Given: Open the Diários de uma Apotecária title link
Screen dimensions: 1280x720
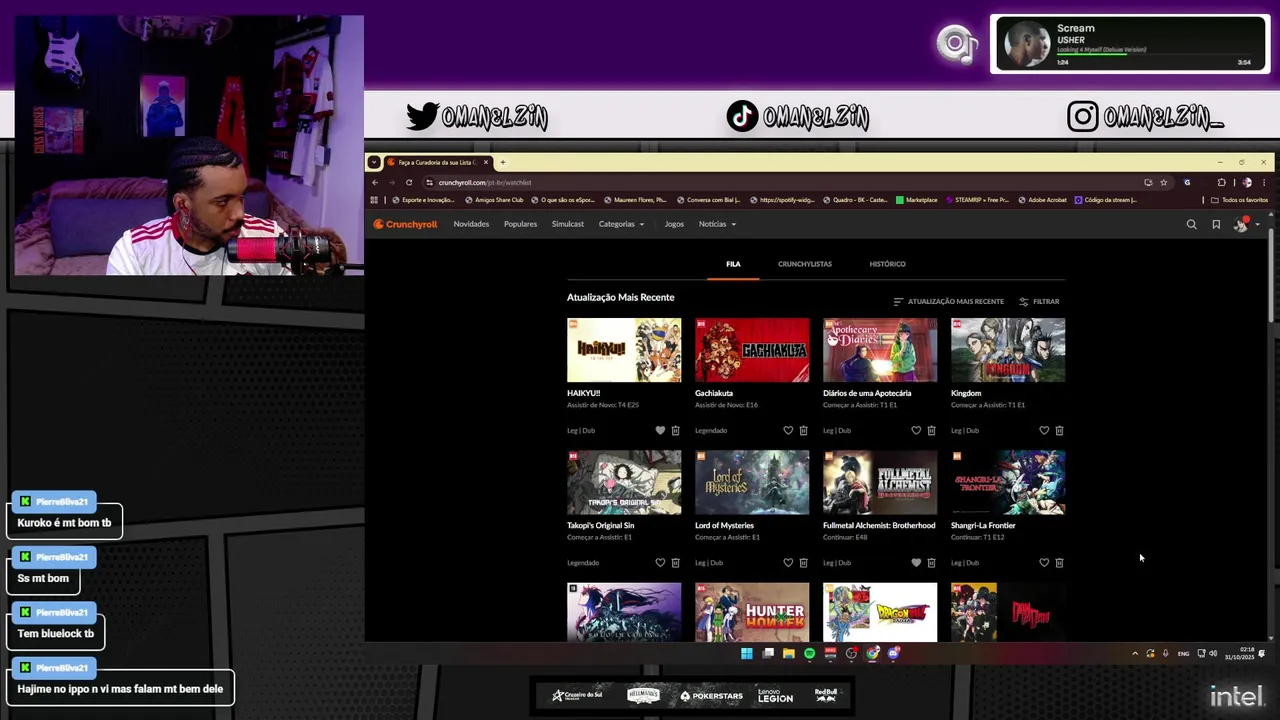Looking at the screenshot, I should point(867,393).
